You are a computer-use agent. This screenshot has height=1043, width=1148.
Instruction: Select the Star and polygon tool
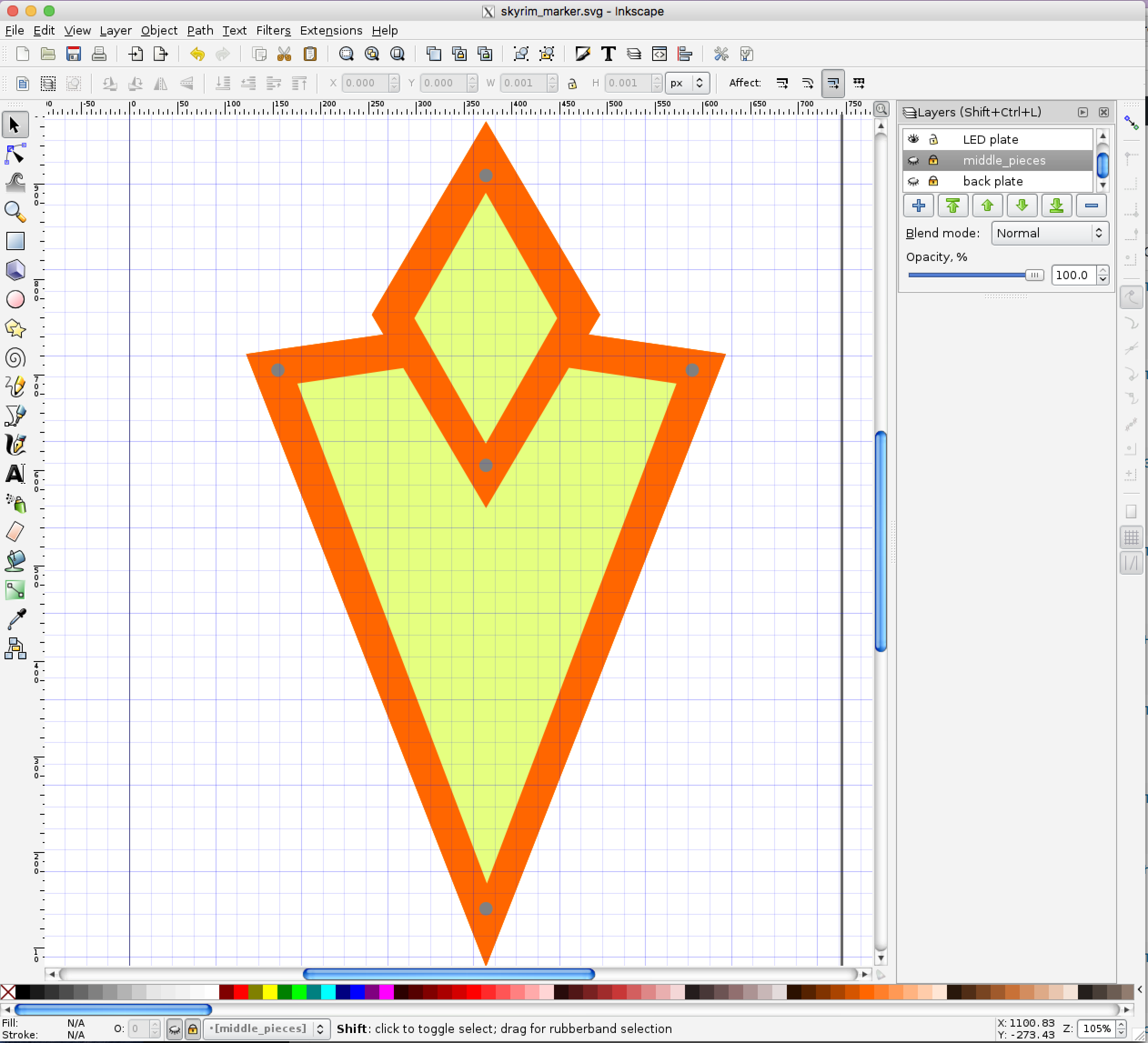click(x=15, y=329)
